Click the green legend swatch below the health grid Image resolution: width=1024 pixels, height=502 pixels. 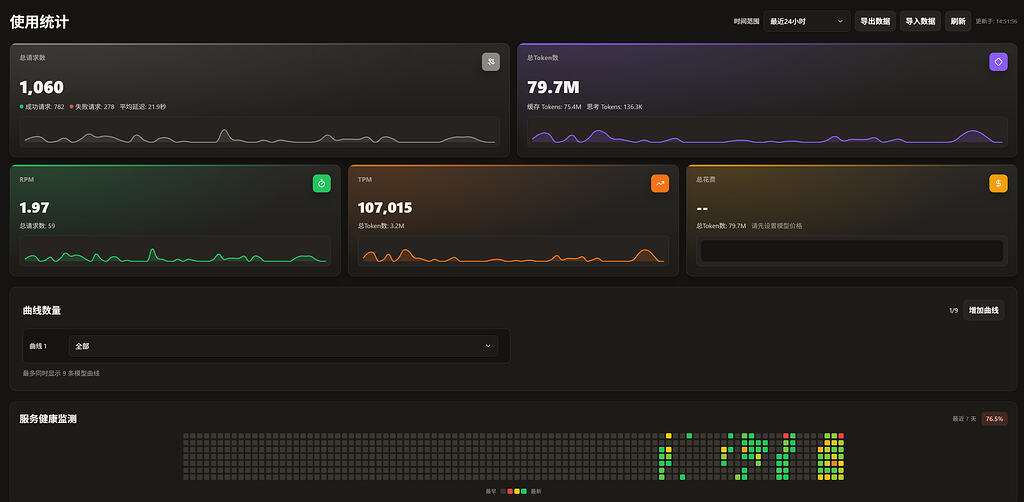(x=524, y=491)
